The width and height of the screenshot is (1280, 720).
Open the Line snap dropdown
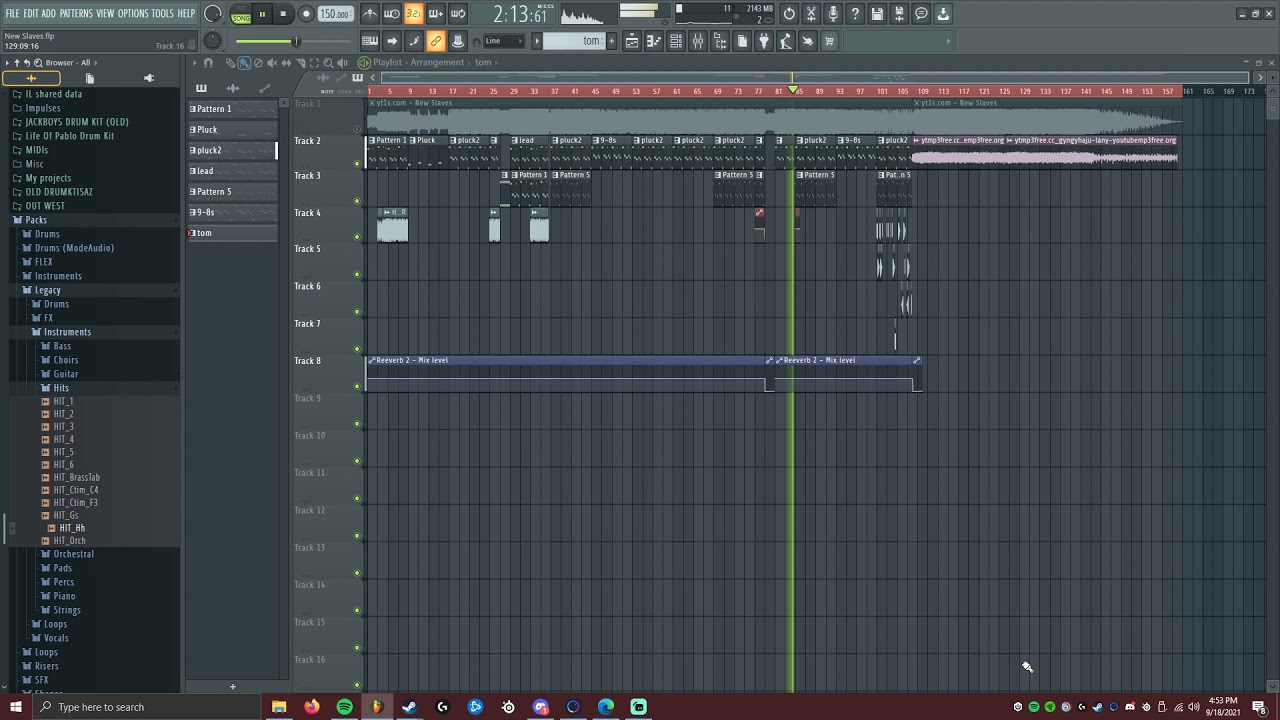tap(504, 41)
